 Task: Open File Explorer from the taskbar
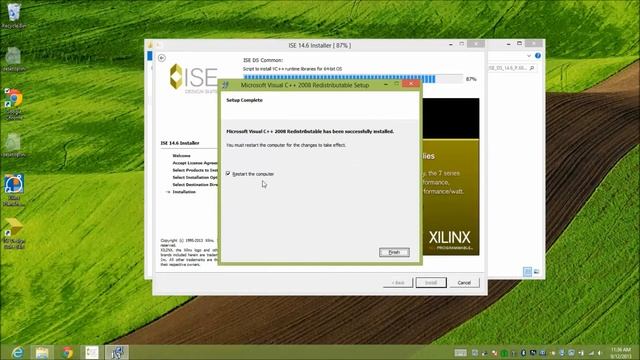(42, 352)
